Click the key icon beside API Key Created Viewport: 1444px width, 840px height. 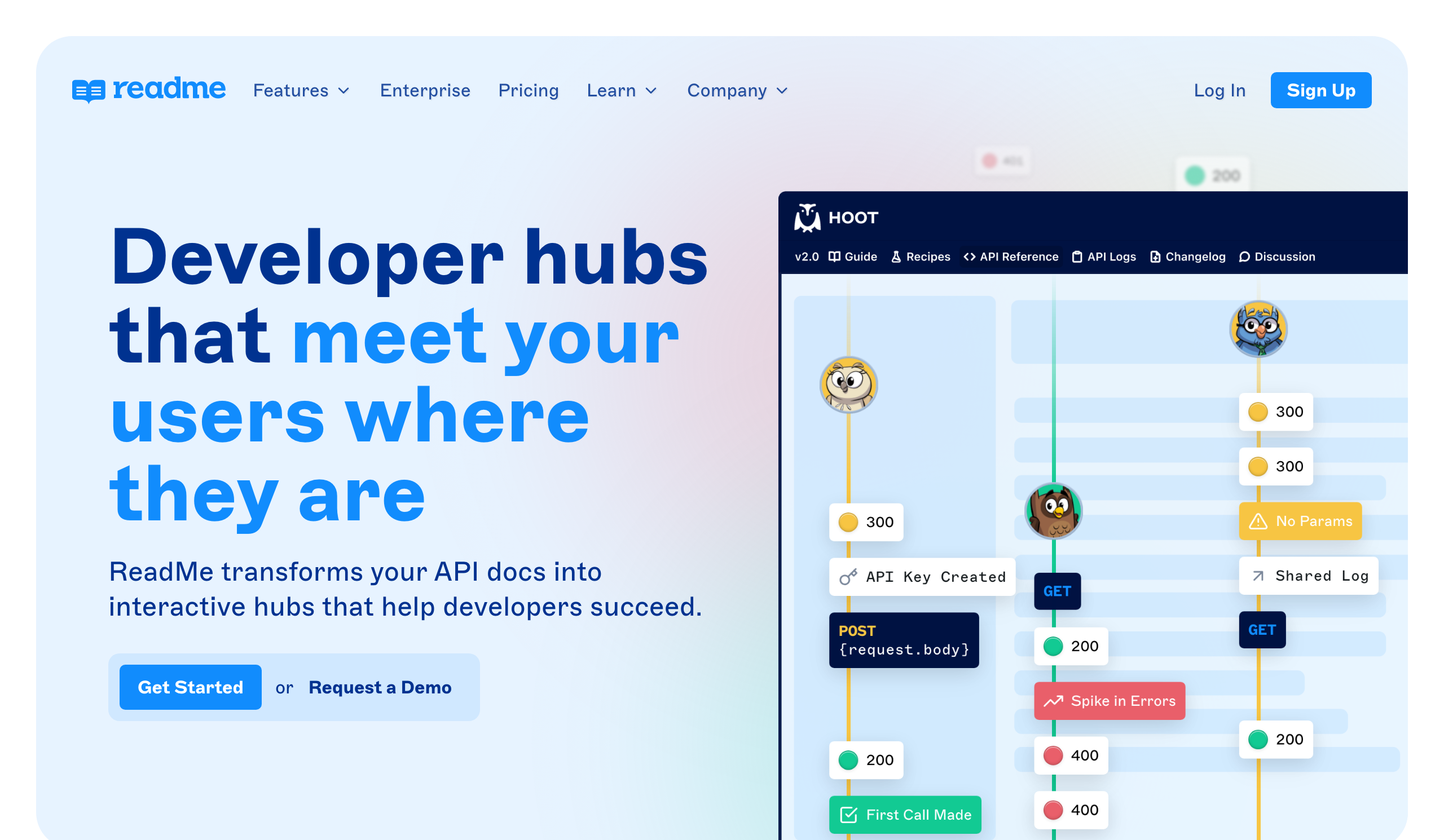pos(848,577)
